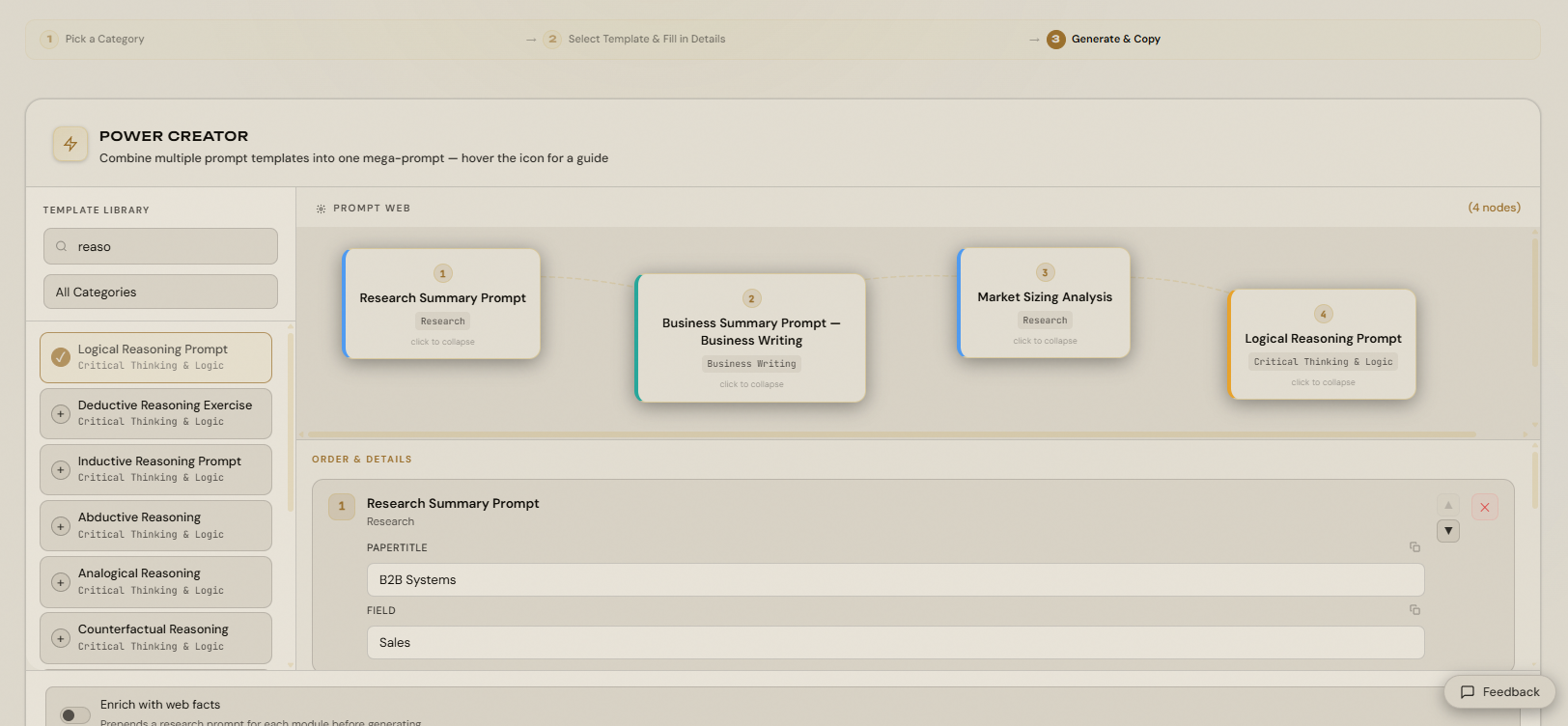Add Inductive Reasoning Prompt via plus icon
Viewport: 1568px width, 726px height.
point(61,469)
